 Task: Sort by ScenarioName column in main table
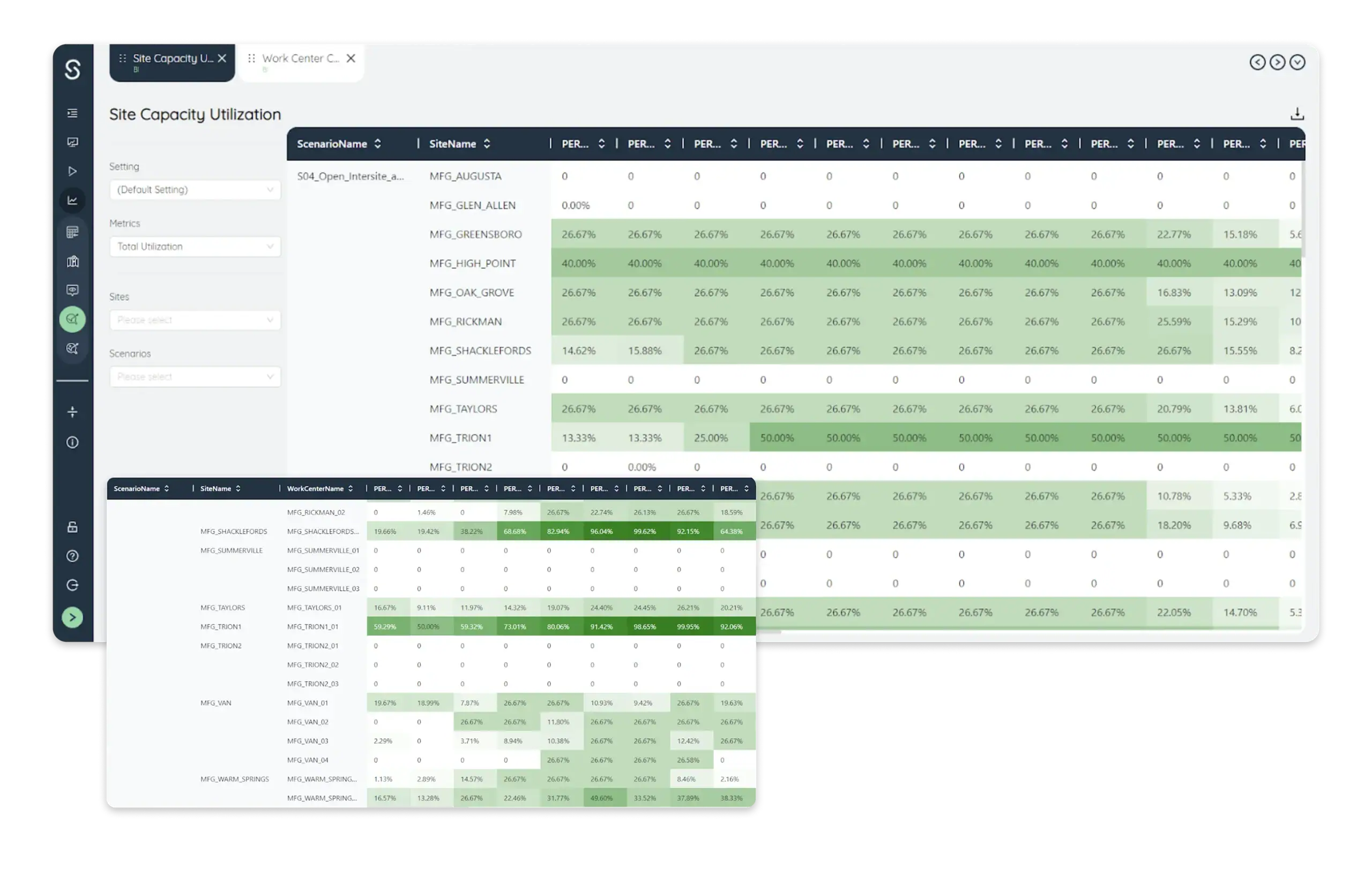(x=378, y=144)
